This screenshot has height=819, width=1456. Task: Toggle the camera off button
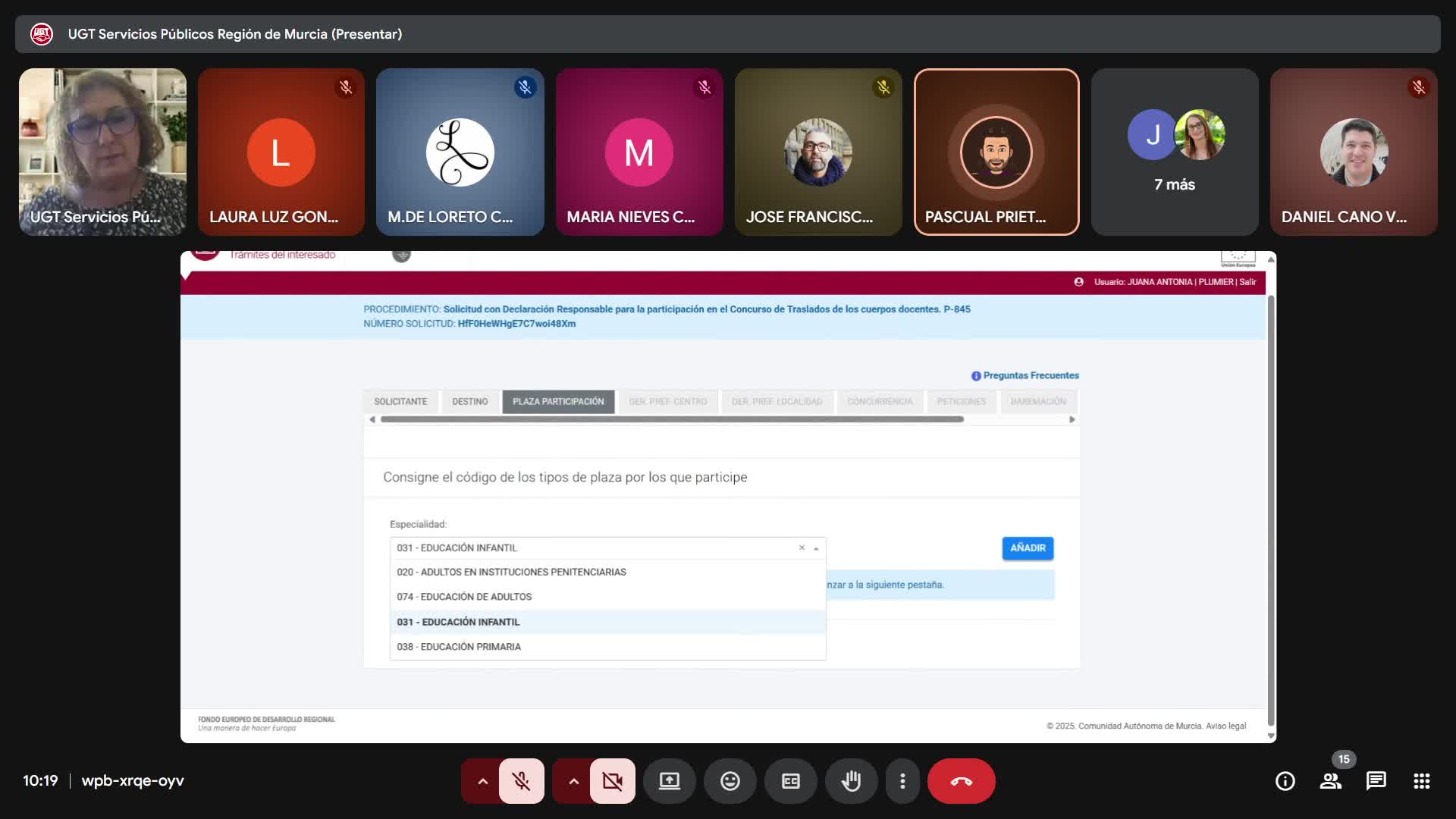click(x=612, y=781)
